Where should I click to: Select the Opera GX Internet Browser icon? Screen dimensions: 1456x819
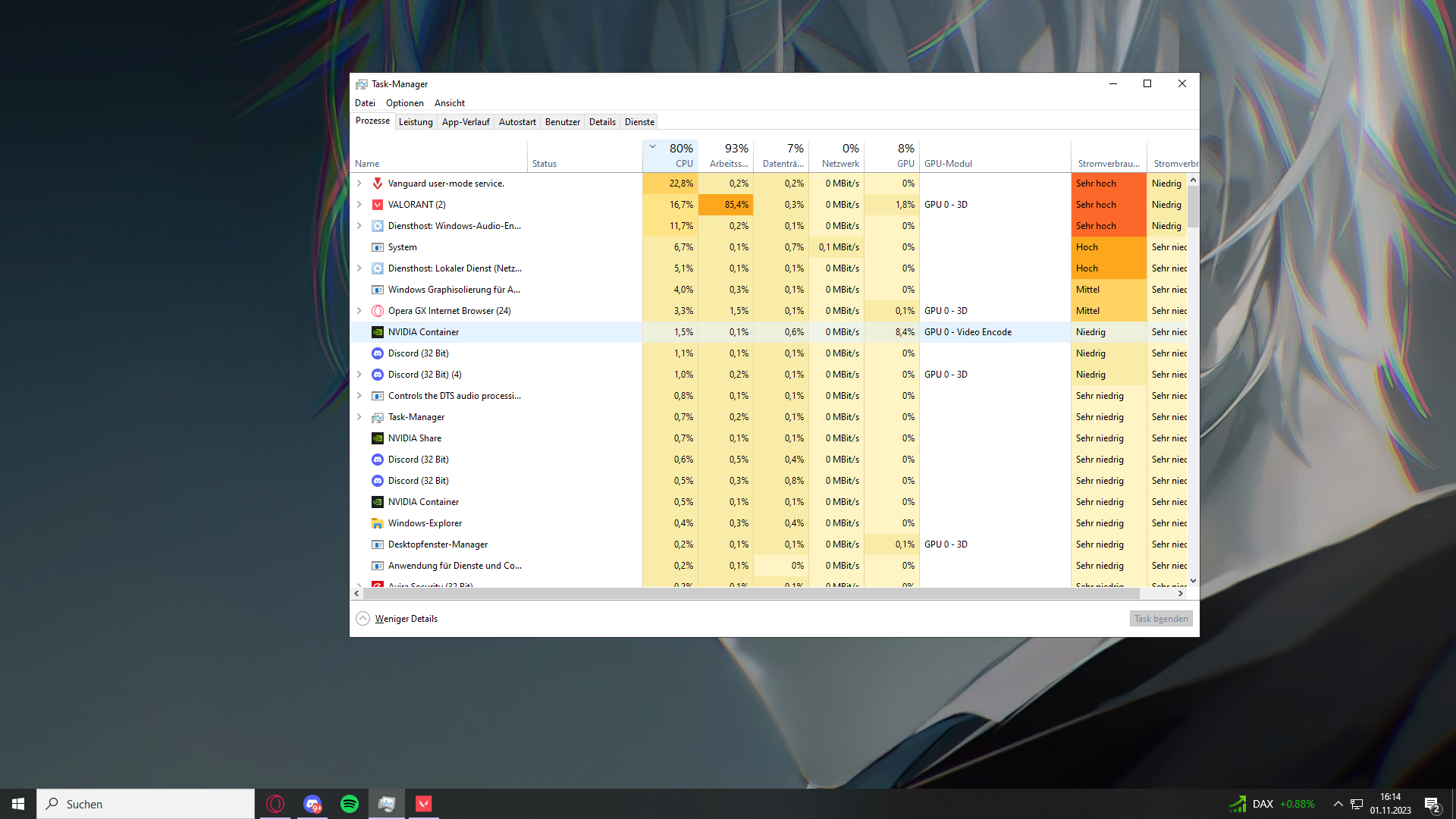(x=378, y=311)
